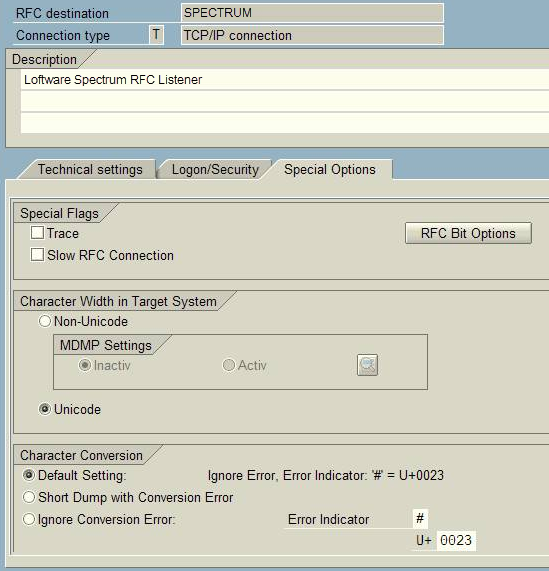
Task: Pick the Activ MDMP radio button
Action: point(229,365)
